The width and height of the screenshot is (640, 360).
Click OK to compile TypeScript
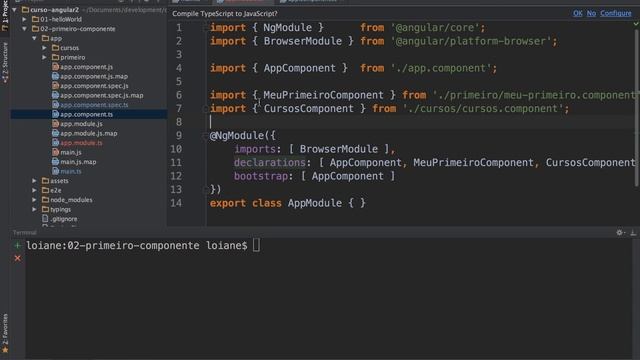[578, 13]
